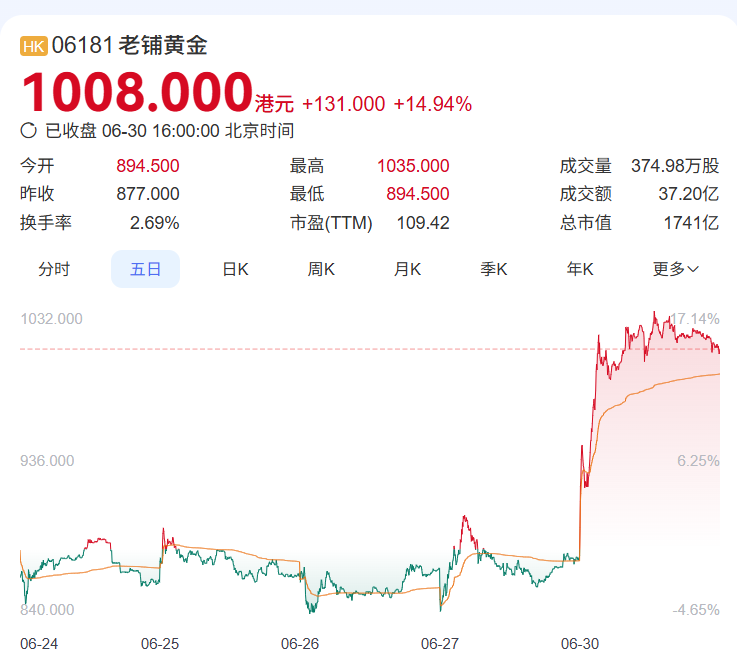Click the 成交量 value 374.98万股
Screen dimensions: 737x661
tap(675, 166)
